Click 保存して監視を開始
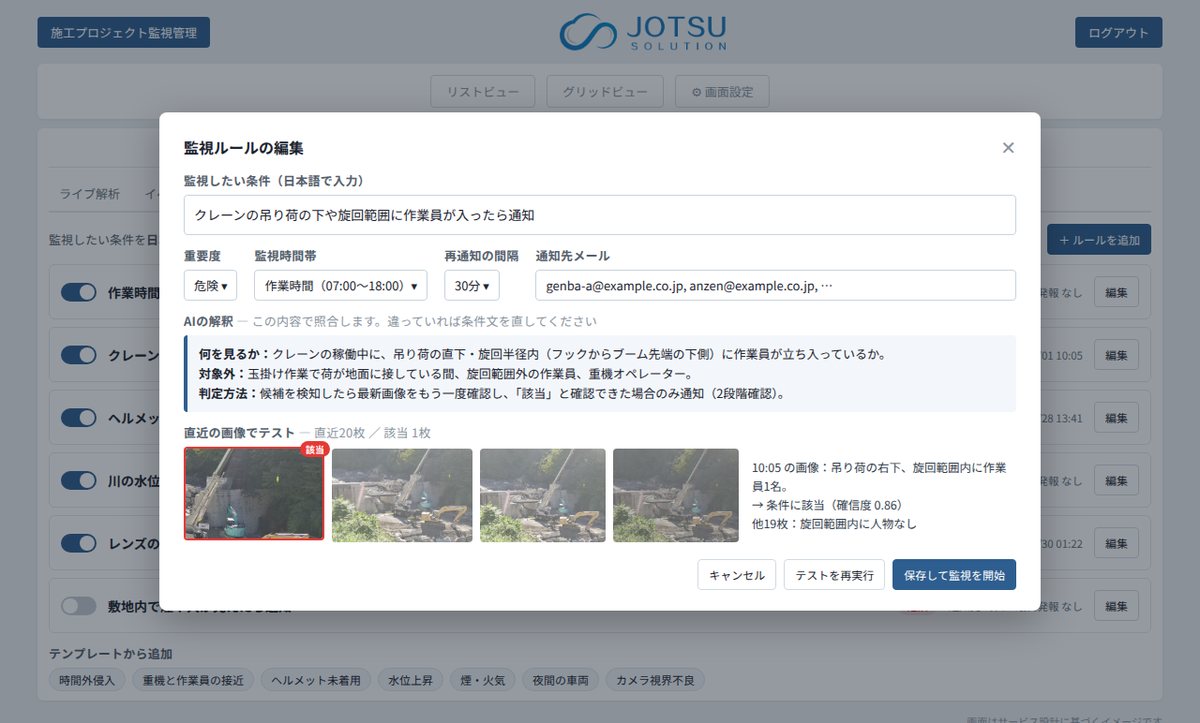1200x723 pixels. pos(954,575)
